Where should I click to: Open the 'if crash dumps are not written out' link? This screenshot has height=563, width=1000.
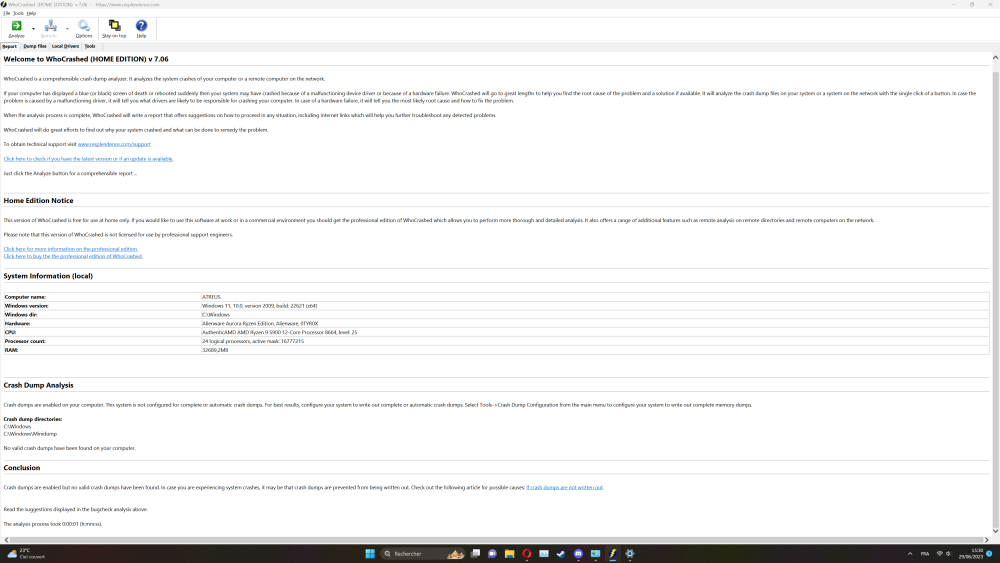coord(564,487)
